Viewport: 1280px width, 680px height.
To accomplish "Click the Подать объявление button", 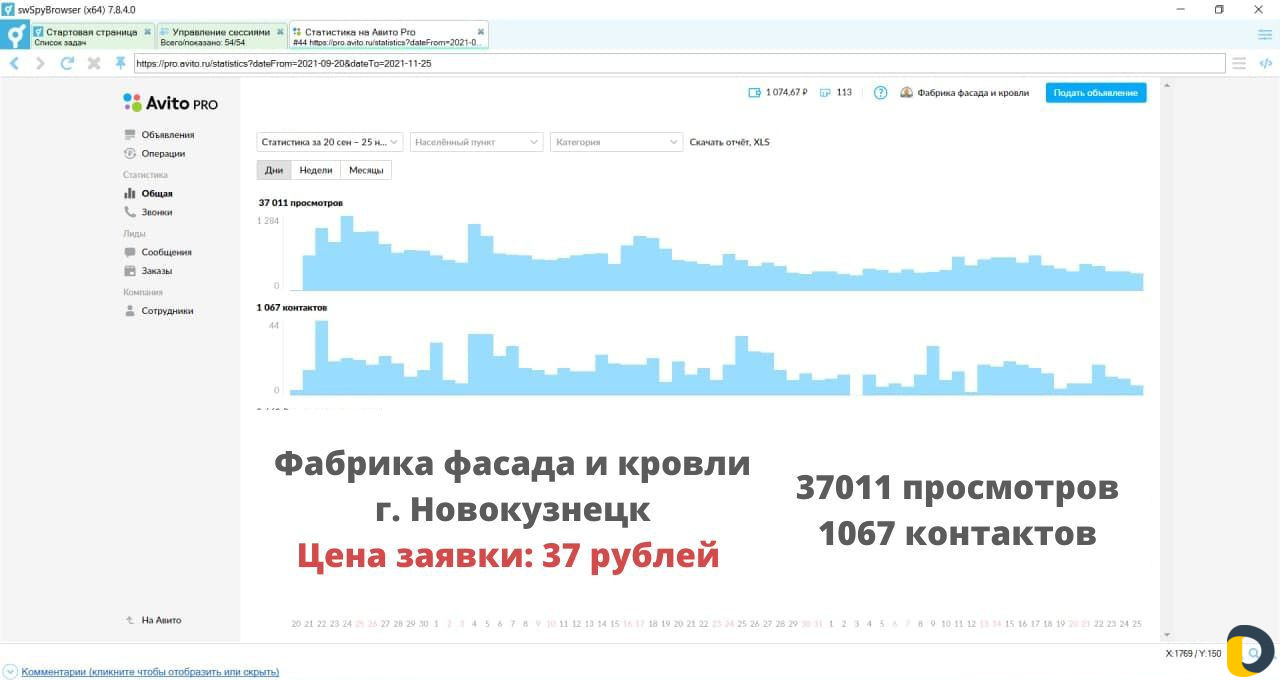I will [x=1096, y=93].
